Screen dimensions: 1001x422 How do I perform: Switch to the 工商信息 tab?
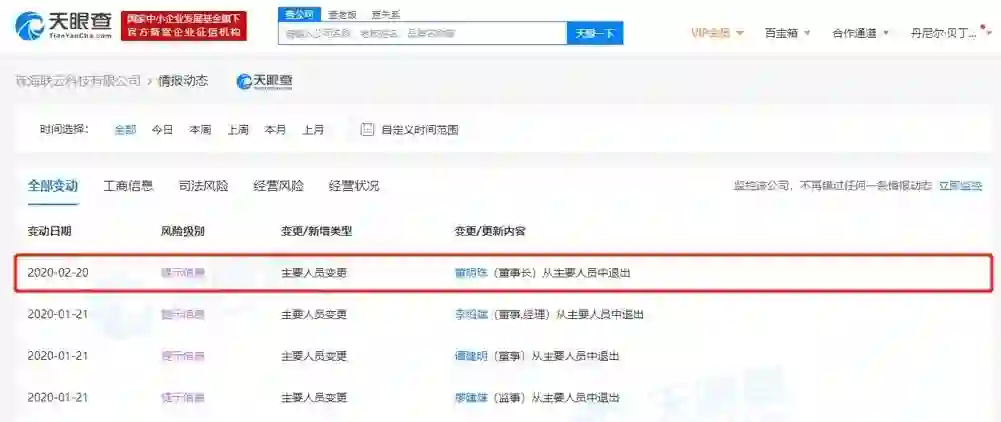pos(128,186)
